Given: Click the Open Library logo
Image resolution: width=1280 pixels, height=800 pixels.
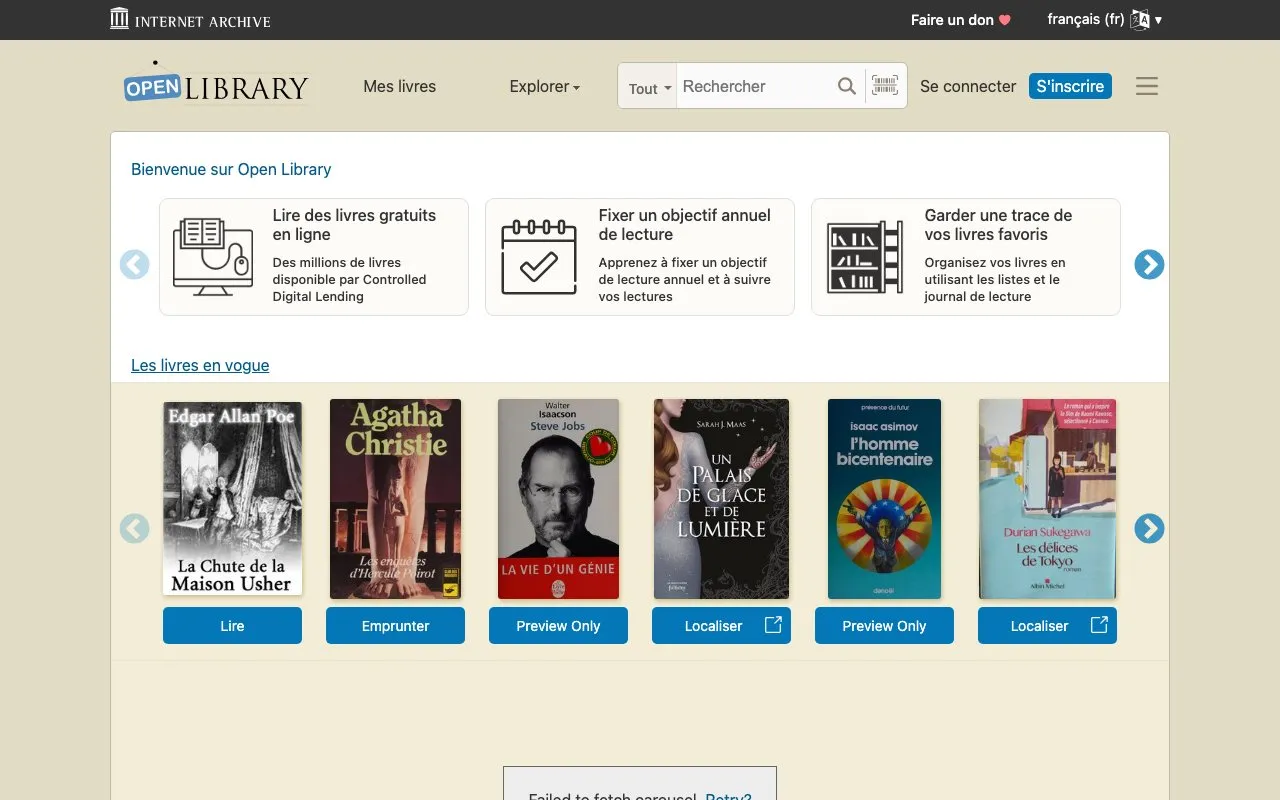Looking at the screenshot, I should pyautogui.click(x=216, y=84).
